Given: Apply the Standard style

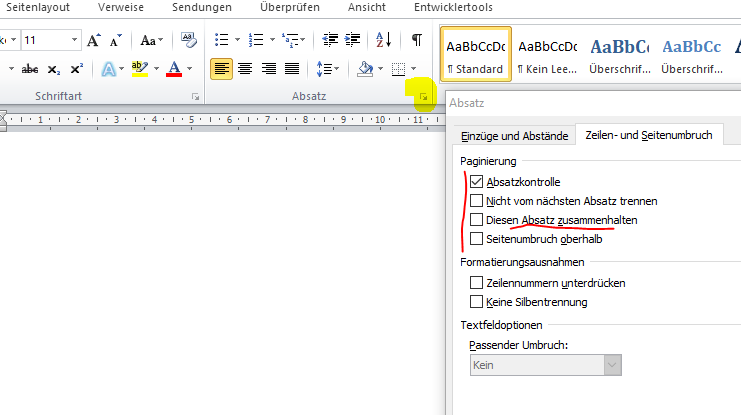Looking at the screenshot, I should coord(476,54).
